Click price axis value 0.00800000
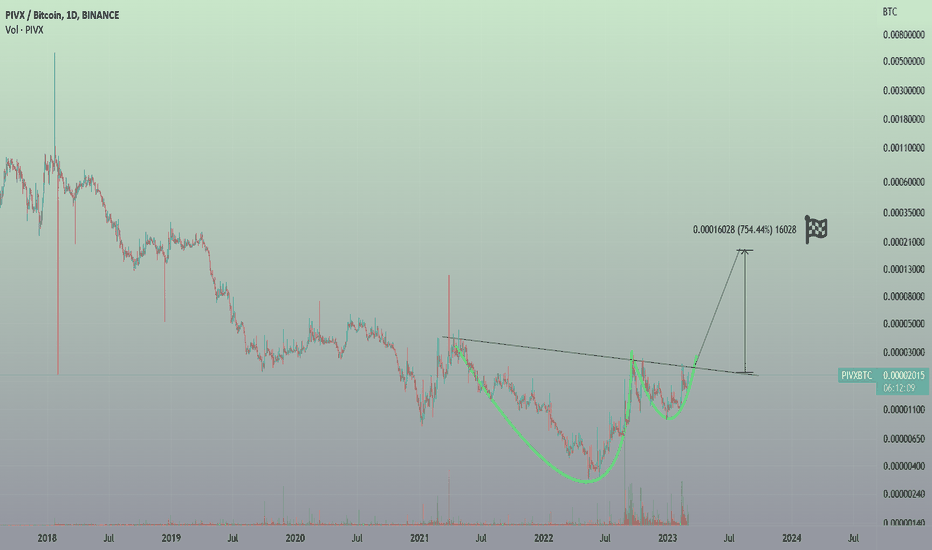This screenshot has width=932, height=550. coord(903,35)
